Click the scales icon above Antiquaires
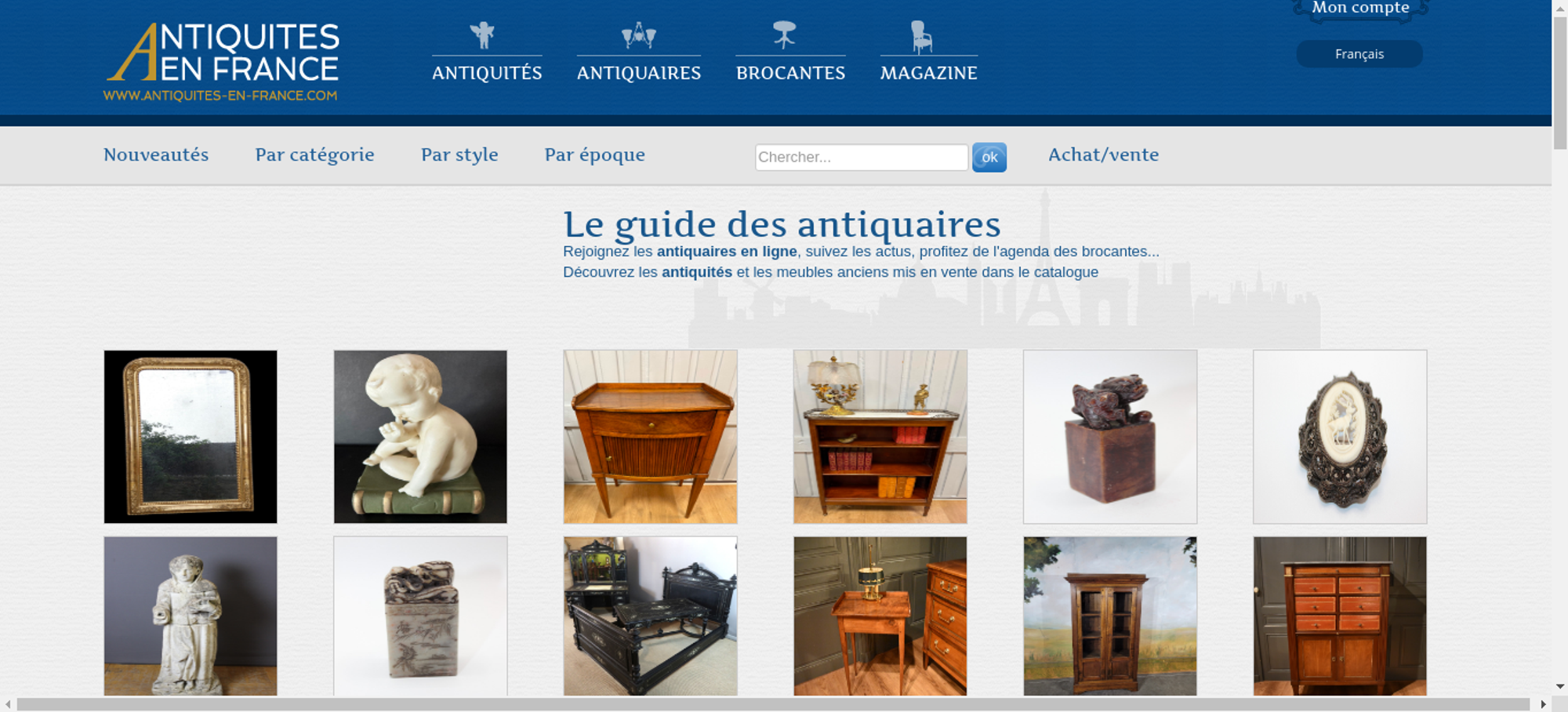Screen dimensions: 1568x712 (x=639, y=35)
